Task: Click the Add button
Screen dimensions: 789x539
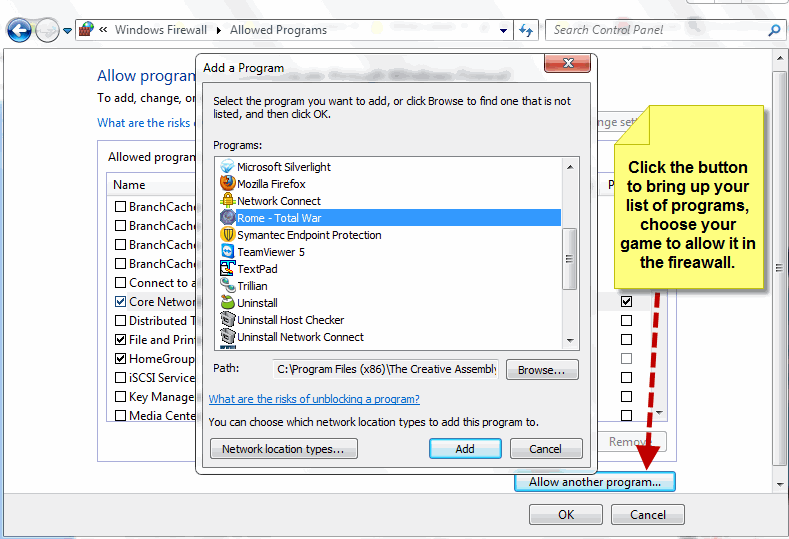Action: (x=465, y=448)
